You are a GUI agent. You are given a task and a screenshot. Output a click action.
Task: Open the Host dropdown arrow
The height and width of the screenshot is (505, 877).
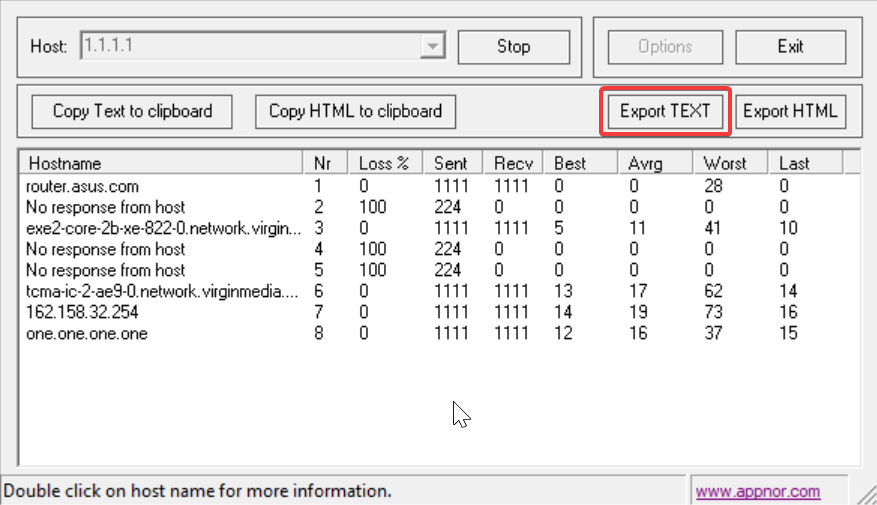tap(432, 47)
